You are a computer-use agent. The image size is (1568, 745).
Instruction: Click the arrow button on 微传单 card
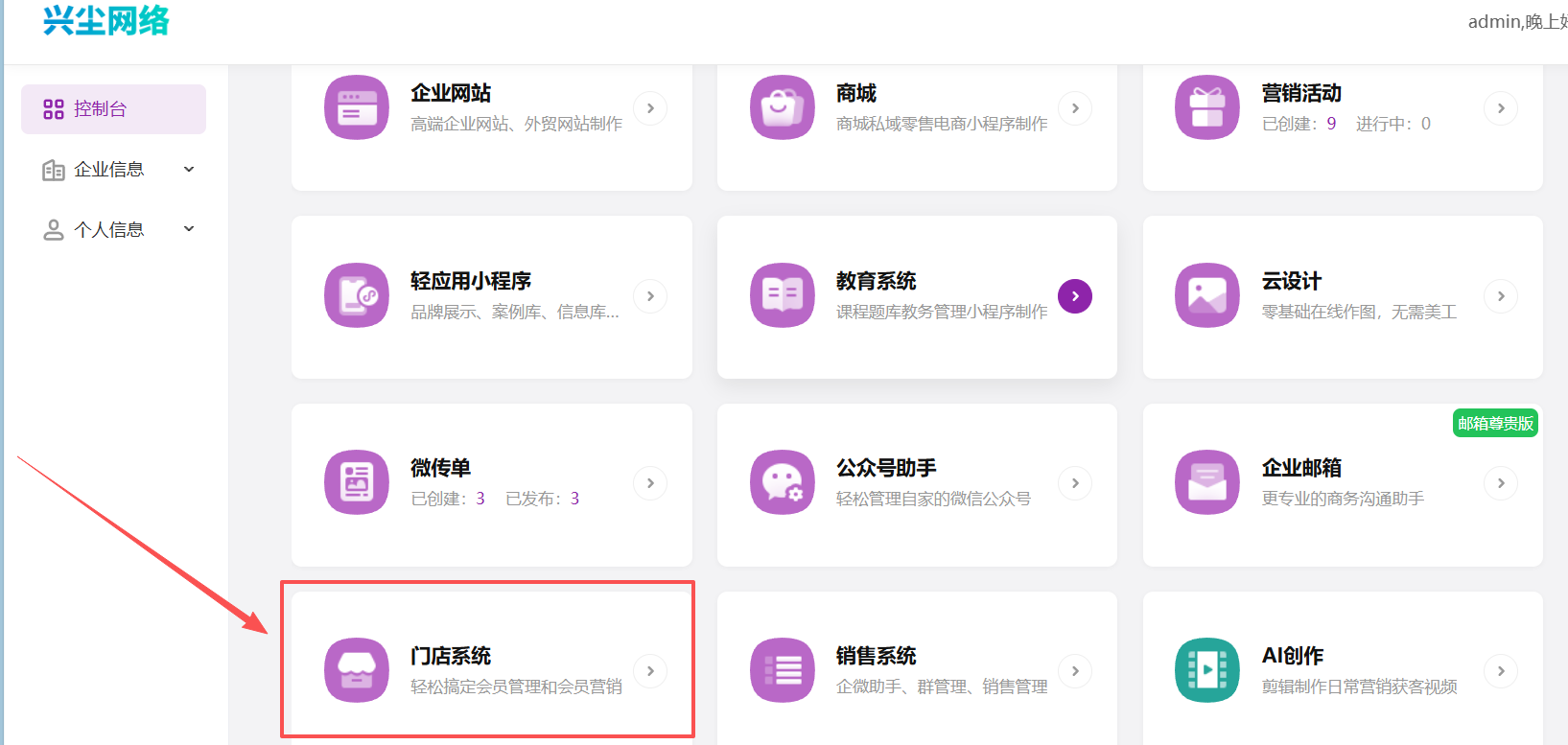(x=650, y=483)
